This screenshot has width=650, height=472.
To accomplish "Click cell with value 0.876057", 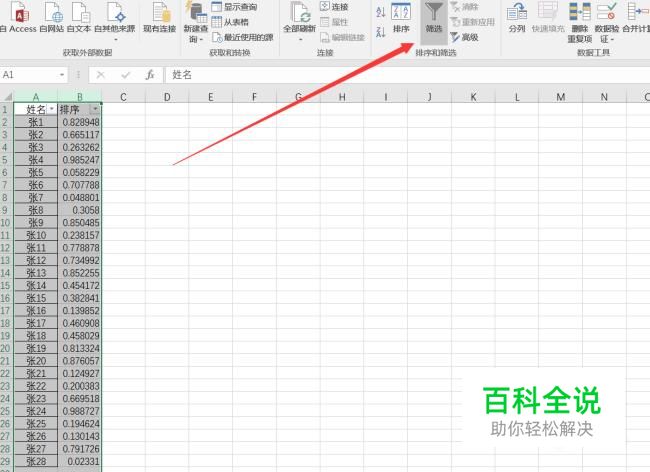I will [80, 361].
